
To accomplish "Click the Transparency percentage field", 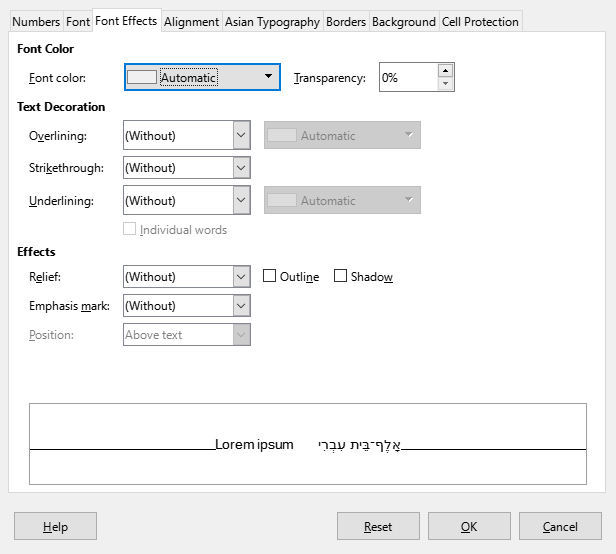I will tap(409, 77).
